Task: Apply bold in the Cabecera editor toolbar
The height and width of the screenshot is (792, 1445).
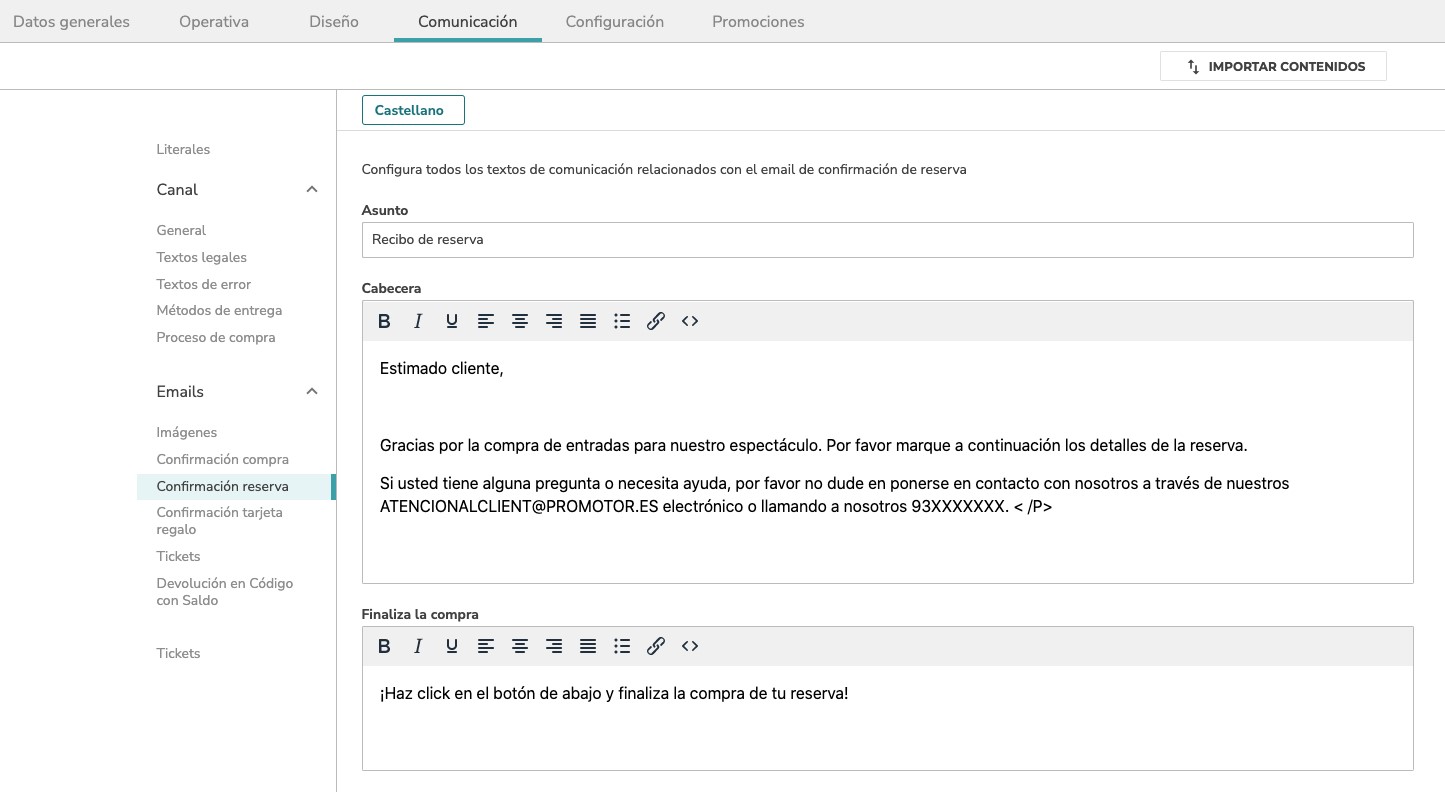Action: (384, 321)
